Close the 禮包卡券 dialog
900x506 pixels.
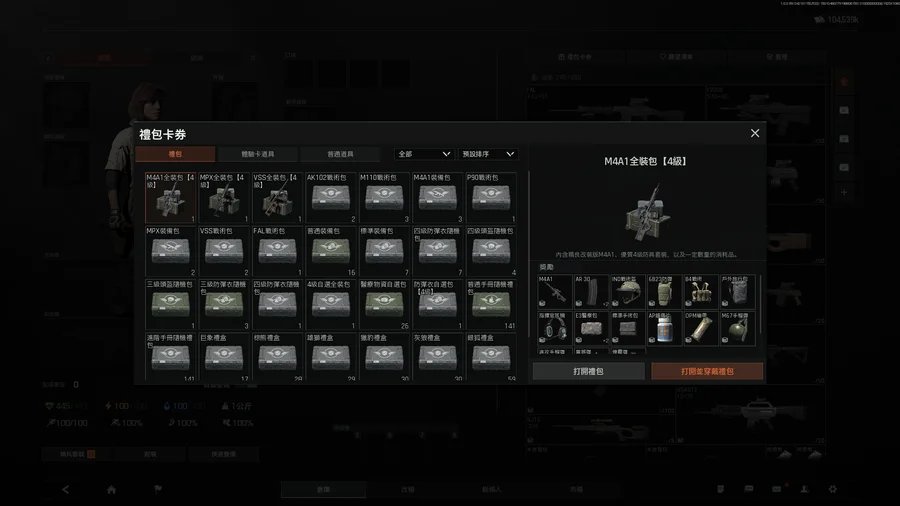point(755,133)
